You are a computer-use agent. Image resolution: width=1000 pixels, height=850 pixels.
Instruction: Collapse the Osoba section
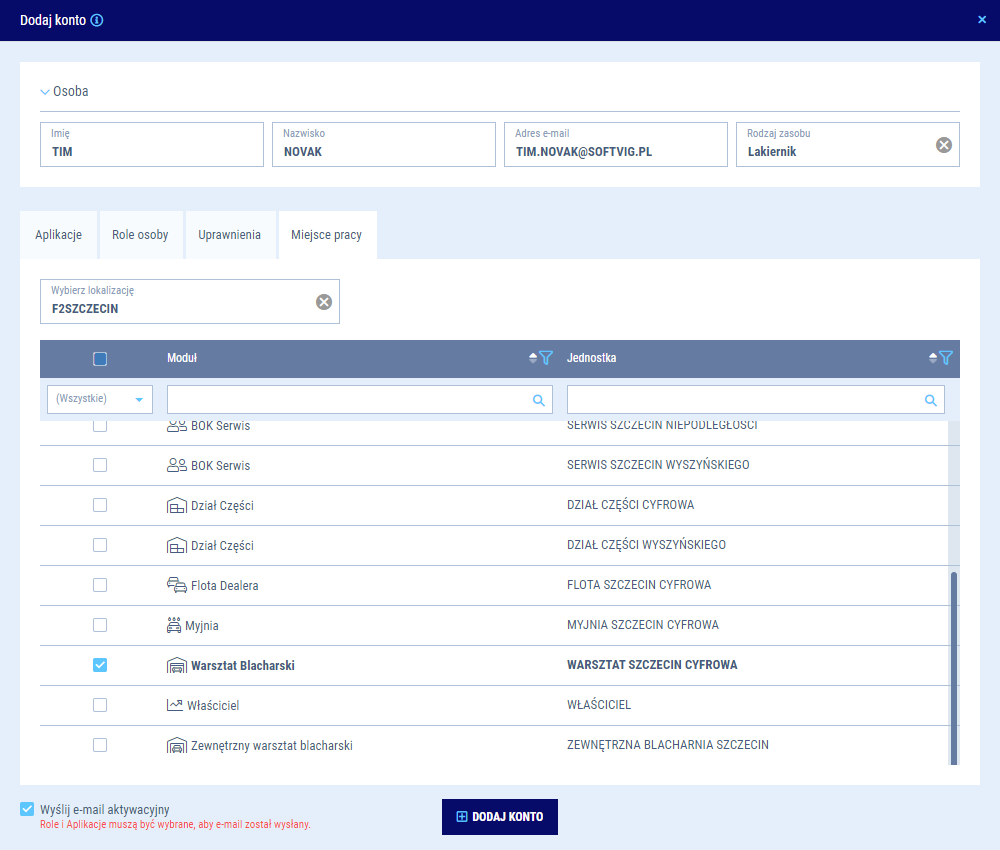(45, 91)
